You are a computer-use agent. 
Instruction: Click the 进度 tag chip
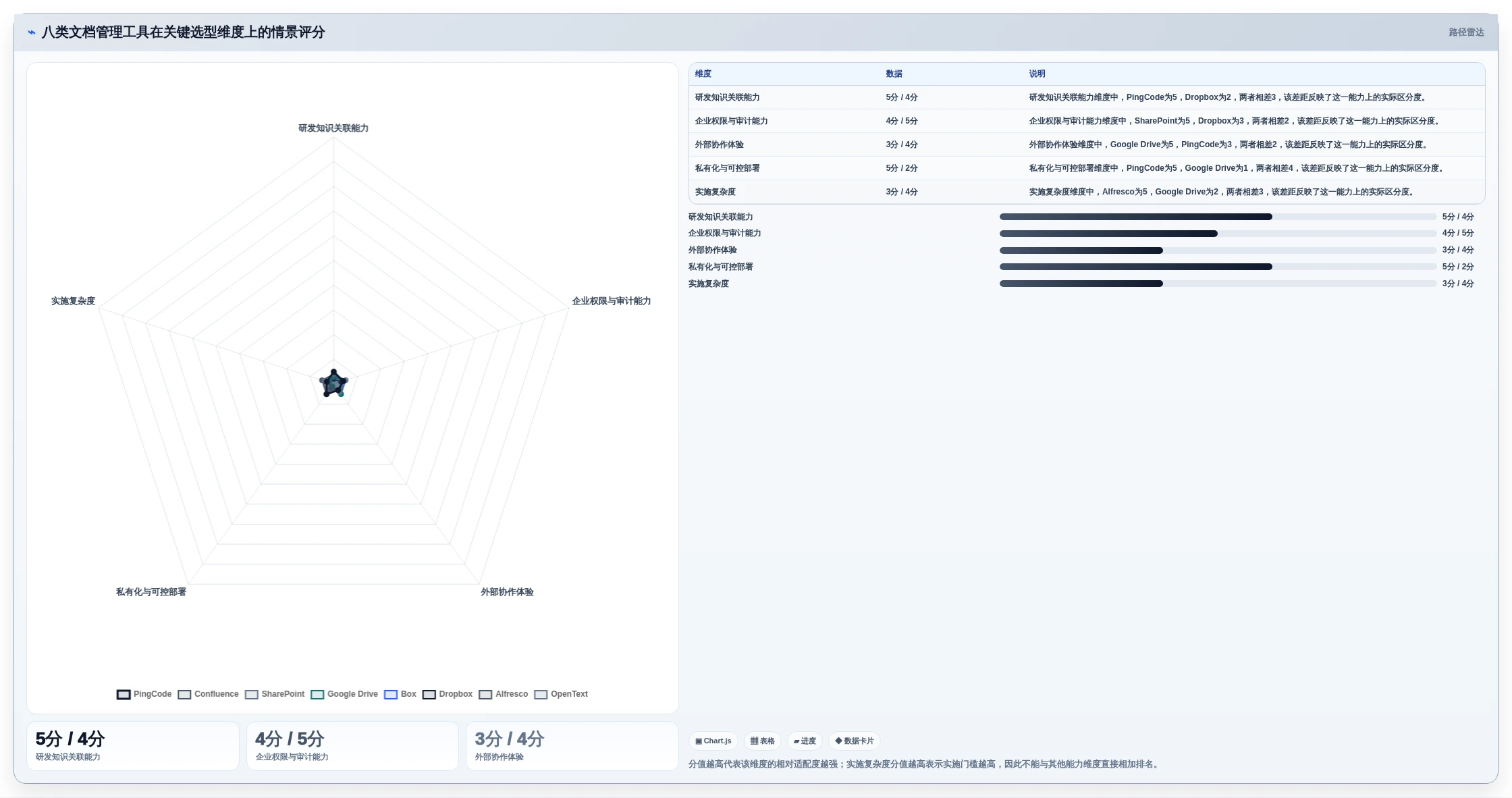click(x=805, y=741)
